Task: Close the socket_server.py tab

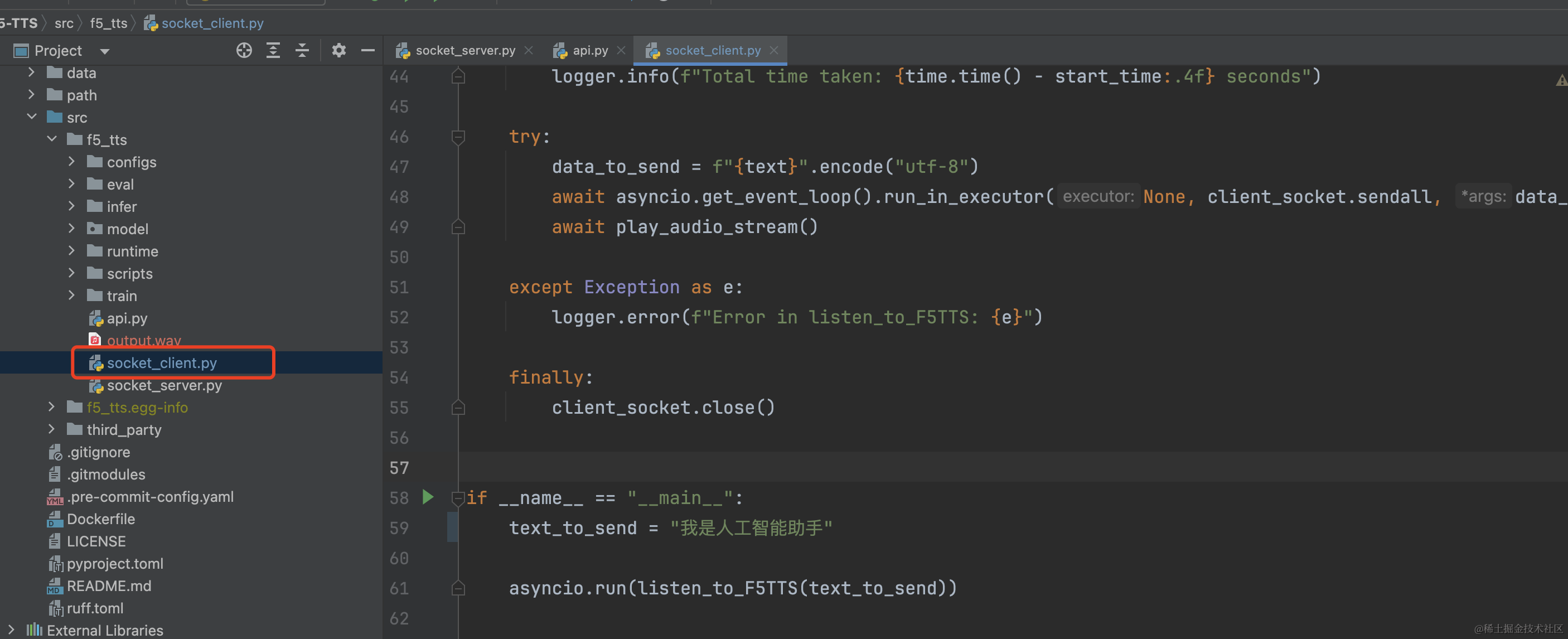Action: 529,51
